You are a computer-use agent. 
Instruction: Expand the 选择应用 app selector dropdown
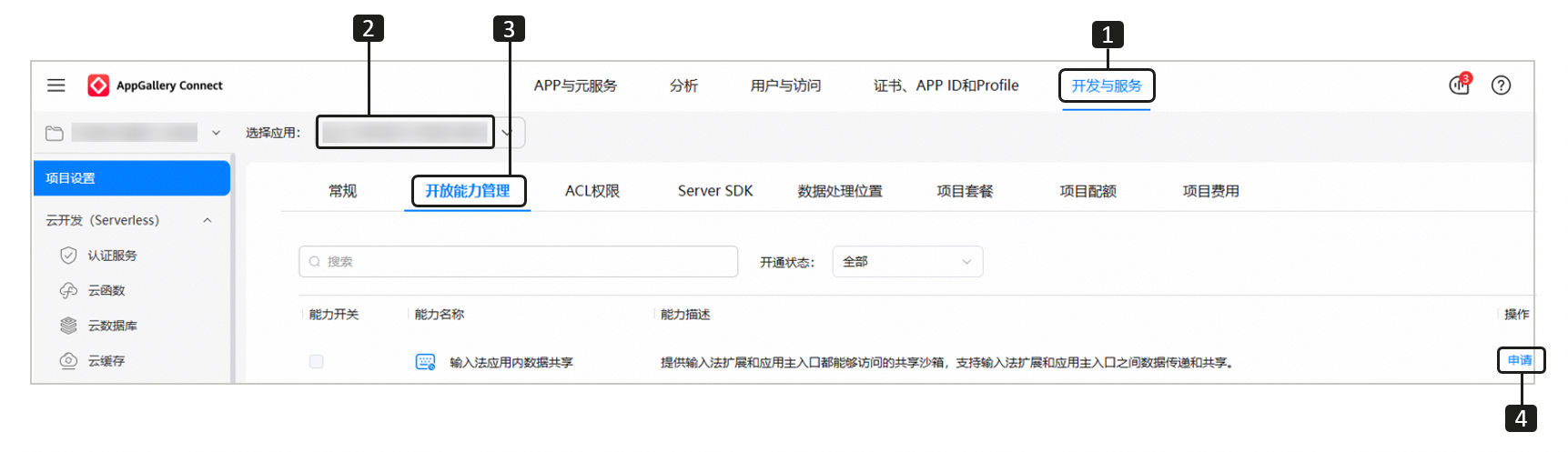(x=507, y=133)
